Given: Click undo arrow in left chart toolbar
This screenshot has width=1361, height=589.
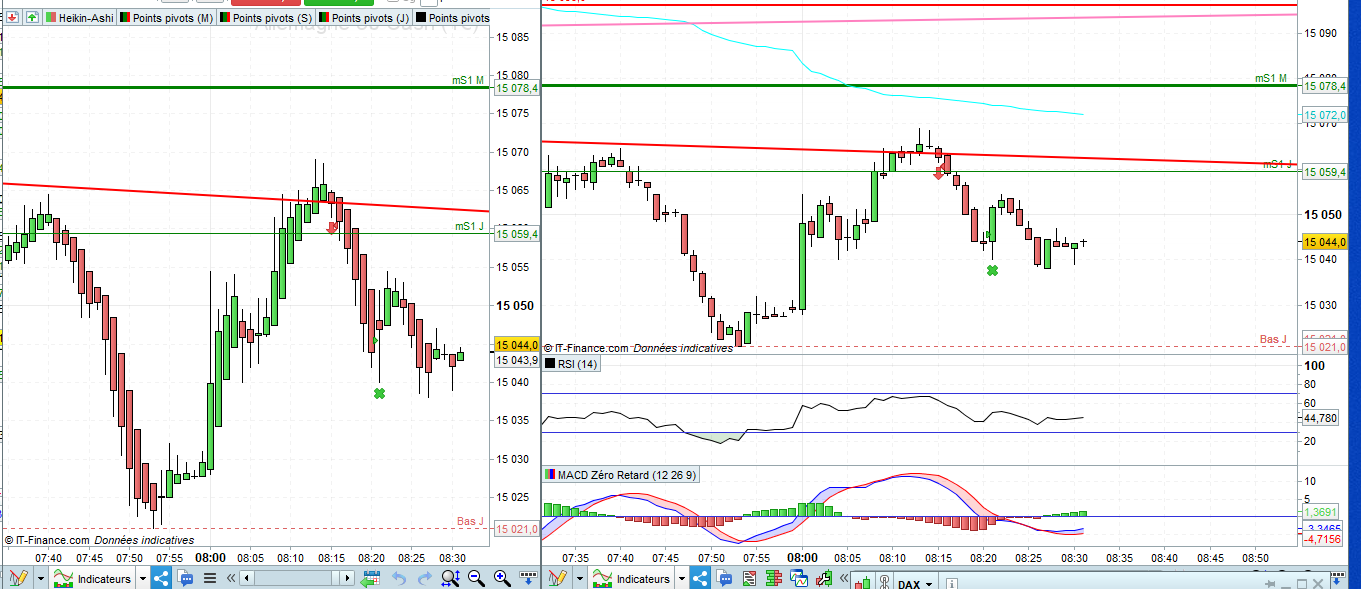Looking at the screenshot, I should click(399, 578).
